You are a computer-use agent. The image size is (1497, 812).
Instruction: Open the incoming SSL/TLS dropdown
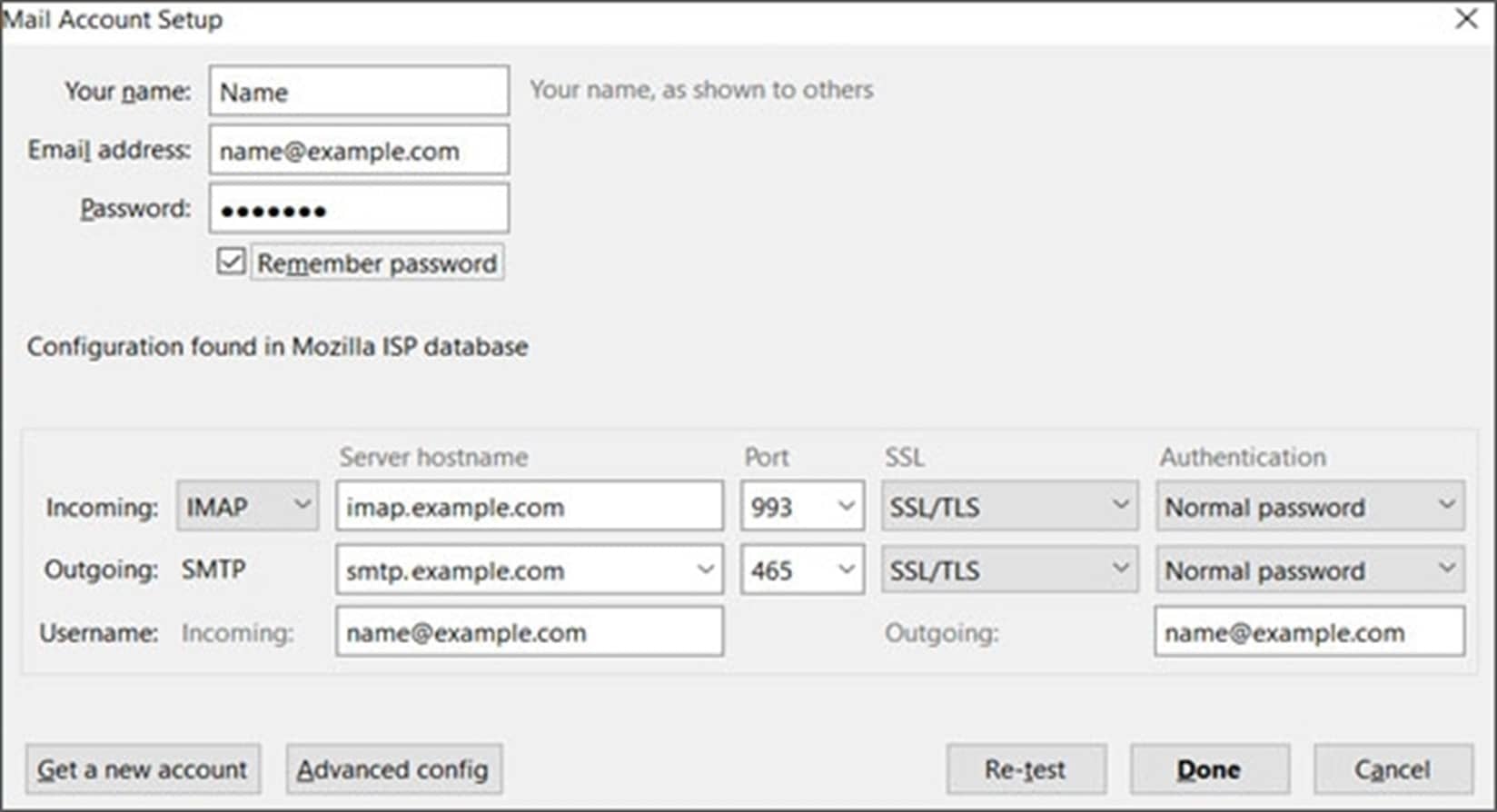coord(1008,506)
